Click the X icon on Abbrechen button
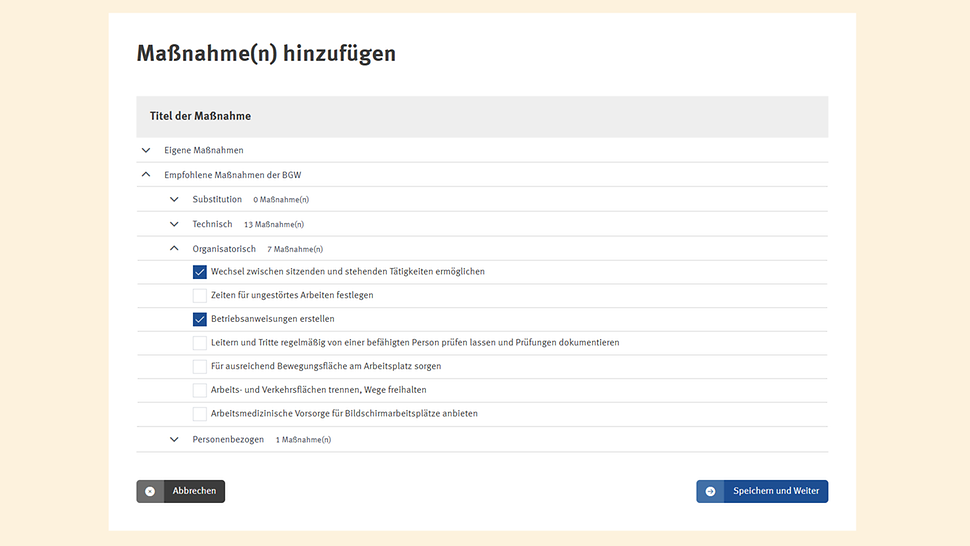The height and width of the screenshot is (546, 970). pyautogui.click(x=150, y=491)
